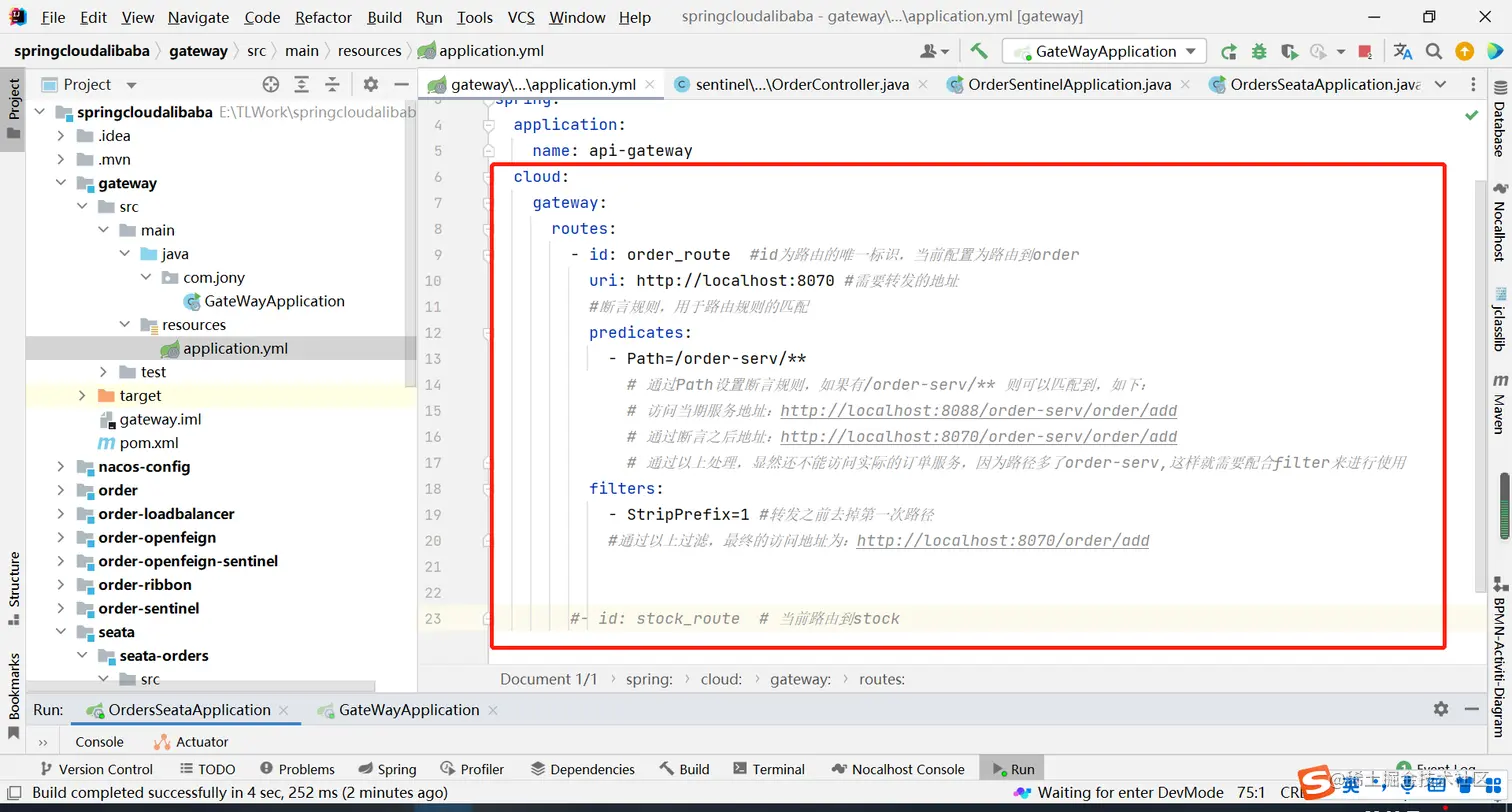
Task: Open the Terminal tool window
Action: [x=768, y=769]
